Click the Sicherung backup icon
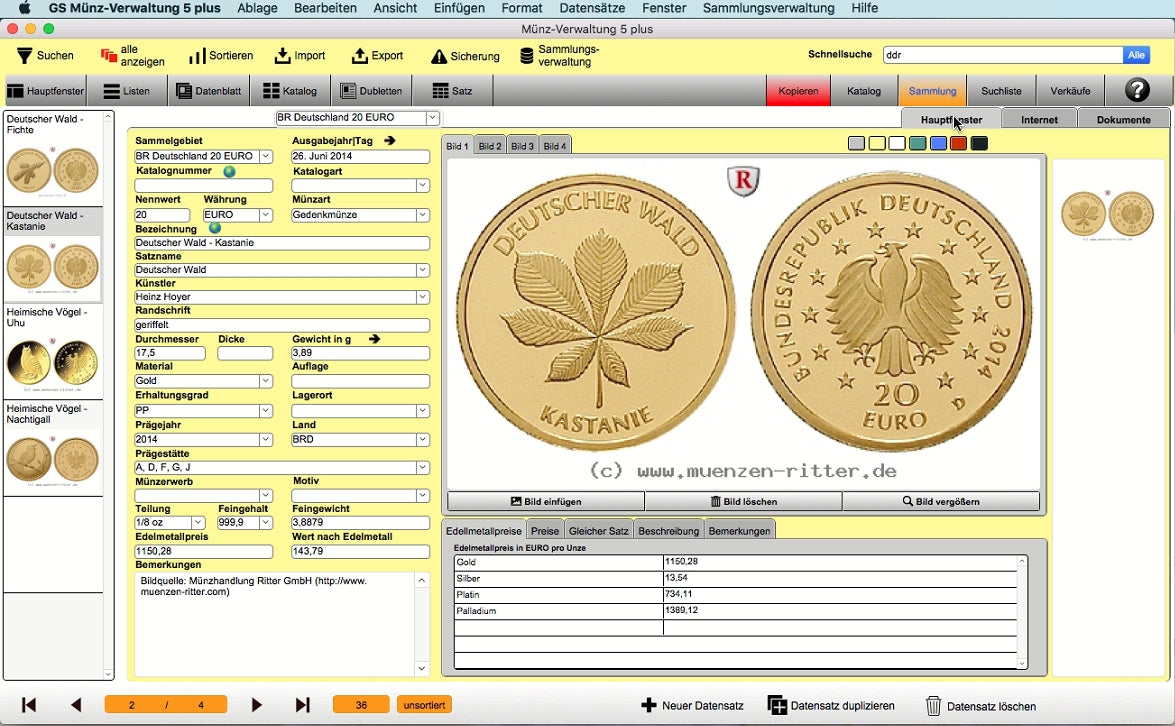This screenshot has width=1175, height=726. pos(438,57)
